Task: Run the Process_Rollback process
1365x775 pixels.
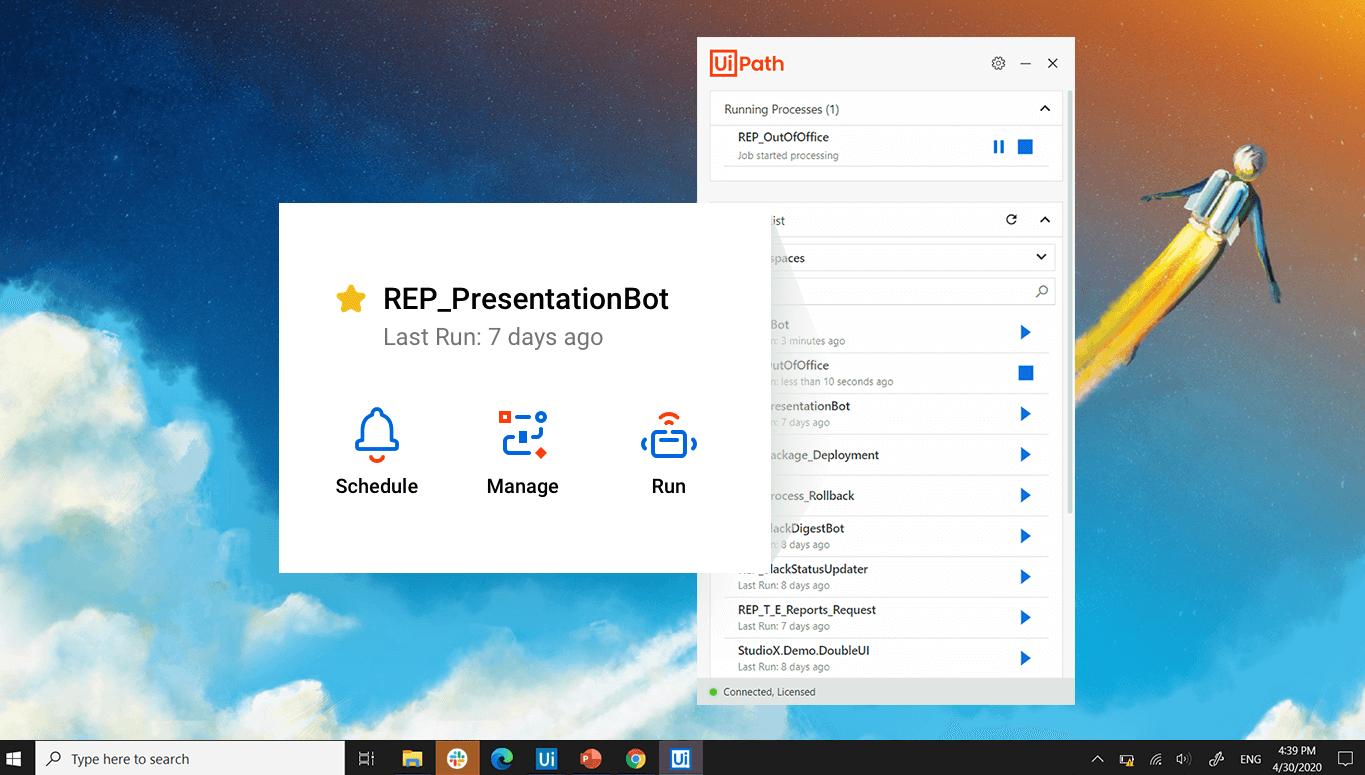Action: click(1025, 495)
